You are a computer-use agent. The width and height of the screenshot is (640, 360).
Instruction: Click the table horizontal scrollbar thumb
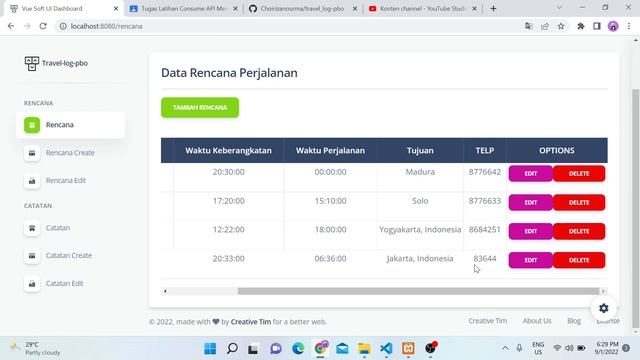click(418, 291)
